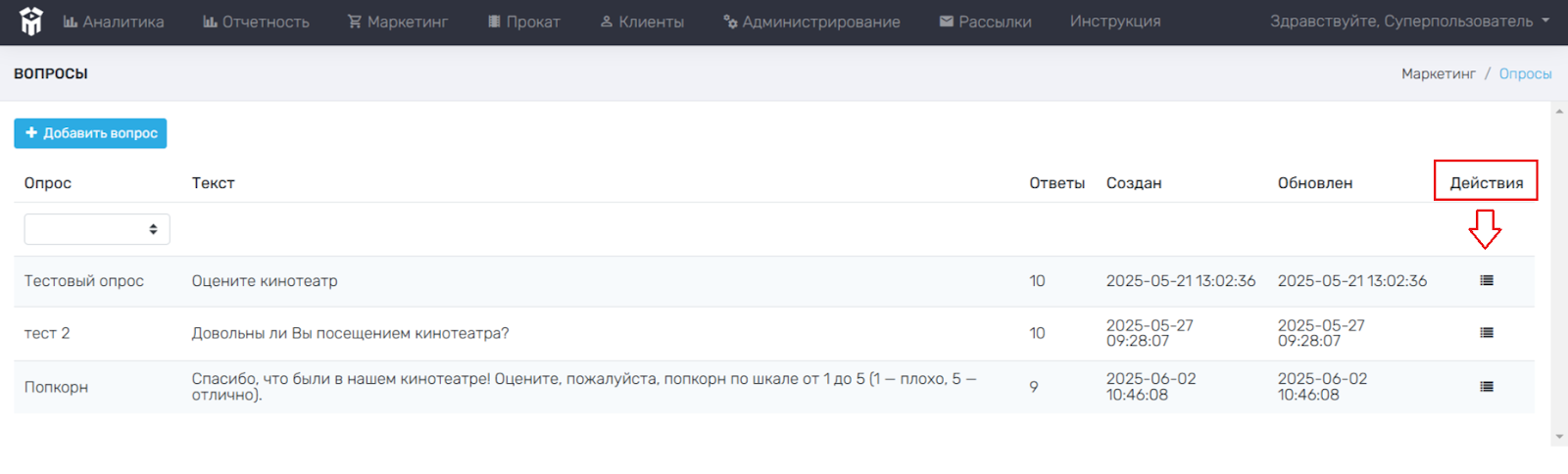Click the Клиенты person icon

point(607,21)
